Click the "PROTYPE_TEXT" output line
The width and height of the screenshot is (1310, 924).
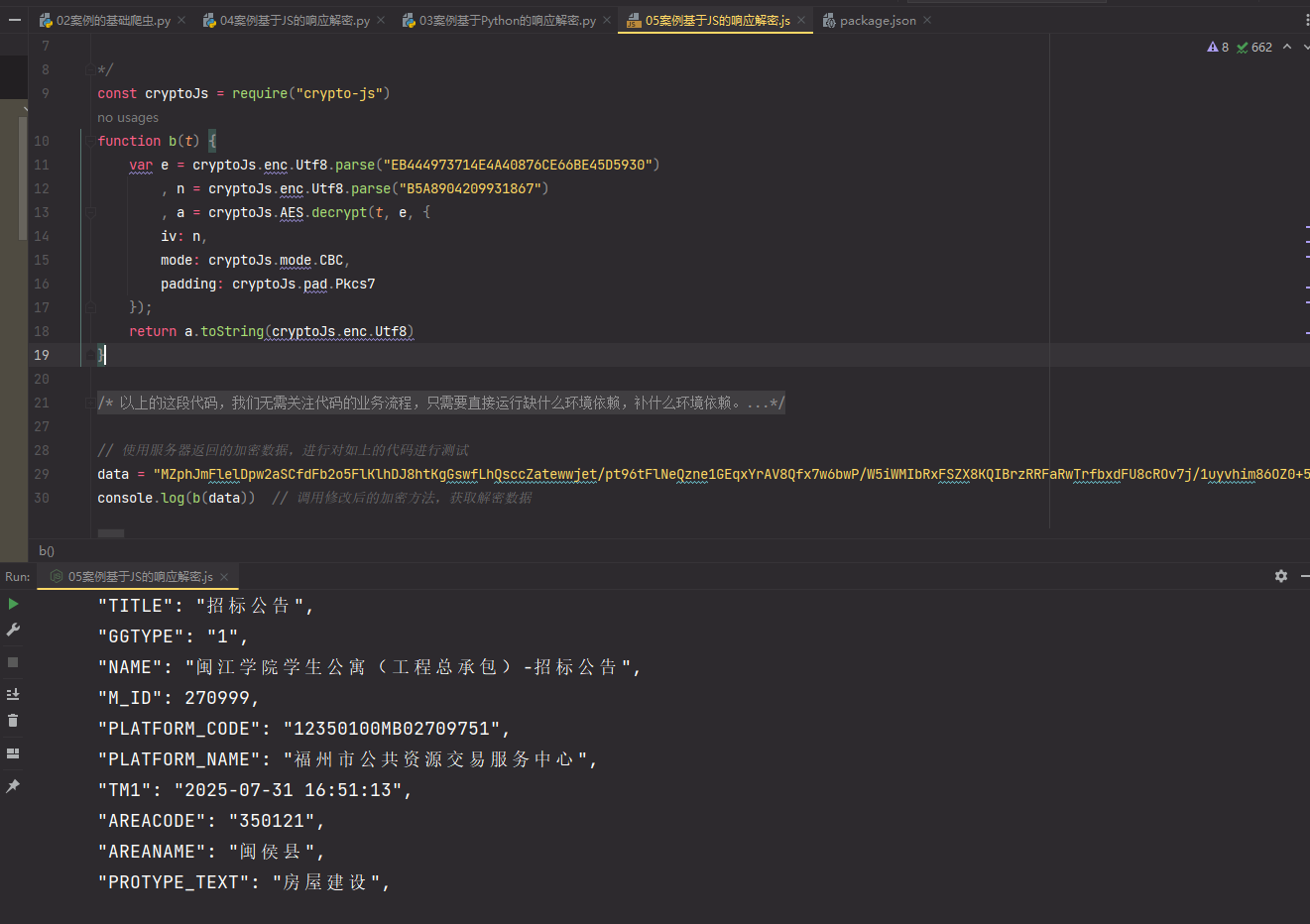pyautogui.click(x=244, y=882)
